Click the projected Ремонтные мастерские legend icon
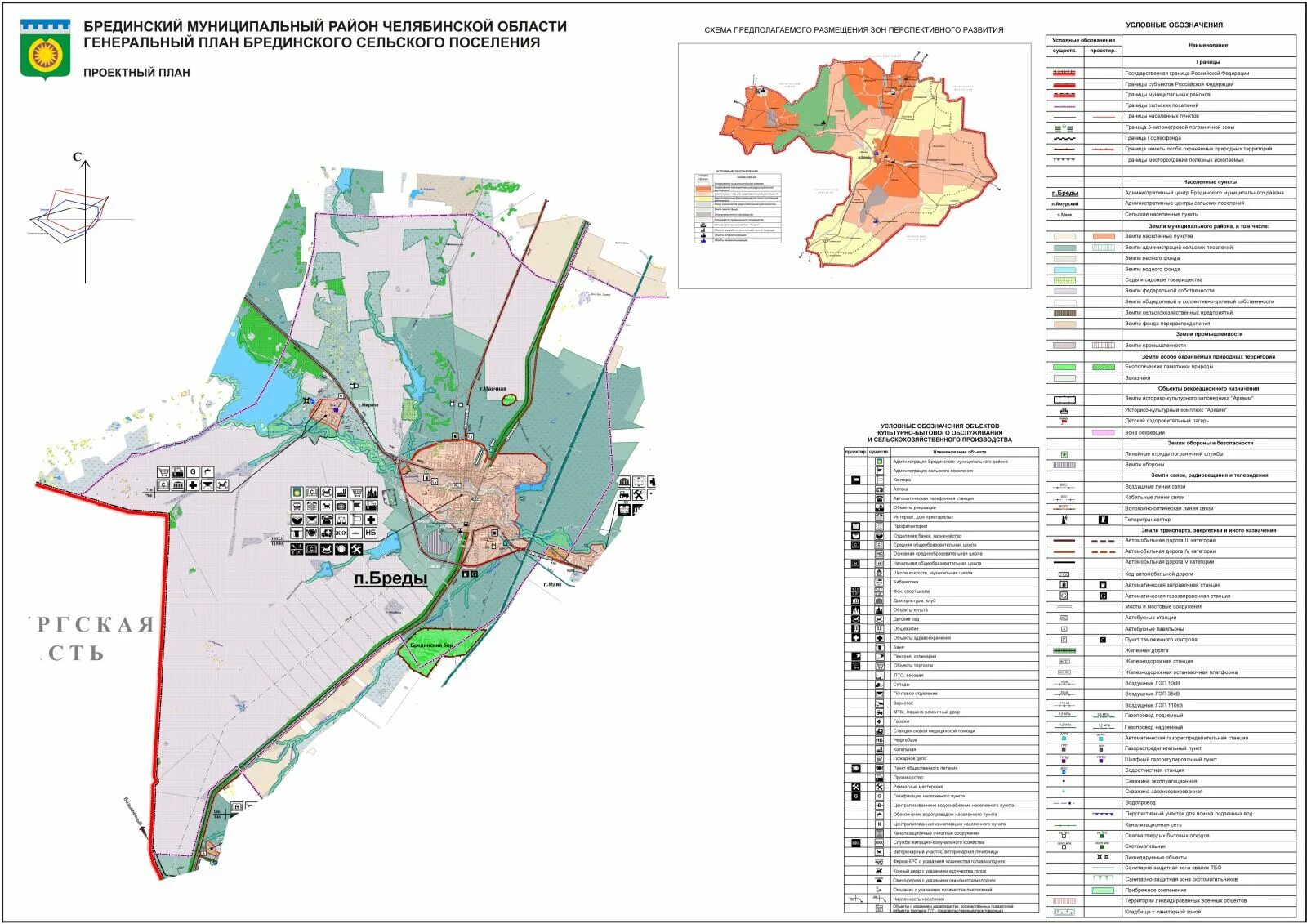Viewport: 1307px width, 924px height. click(x=856, y=787)
